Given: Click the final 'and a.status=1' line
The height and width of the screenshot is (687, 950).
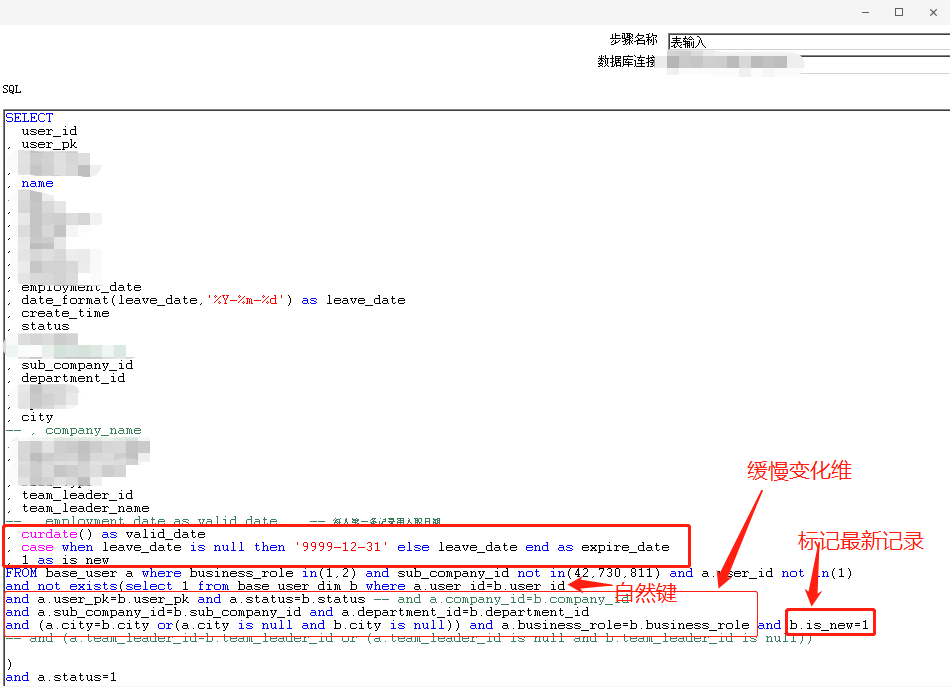Looking at the screenshot, I should tap(61, 677).
